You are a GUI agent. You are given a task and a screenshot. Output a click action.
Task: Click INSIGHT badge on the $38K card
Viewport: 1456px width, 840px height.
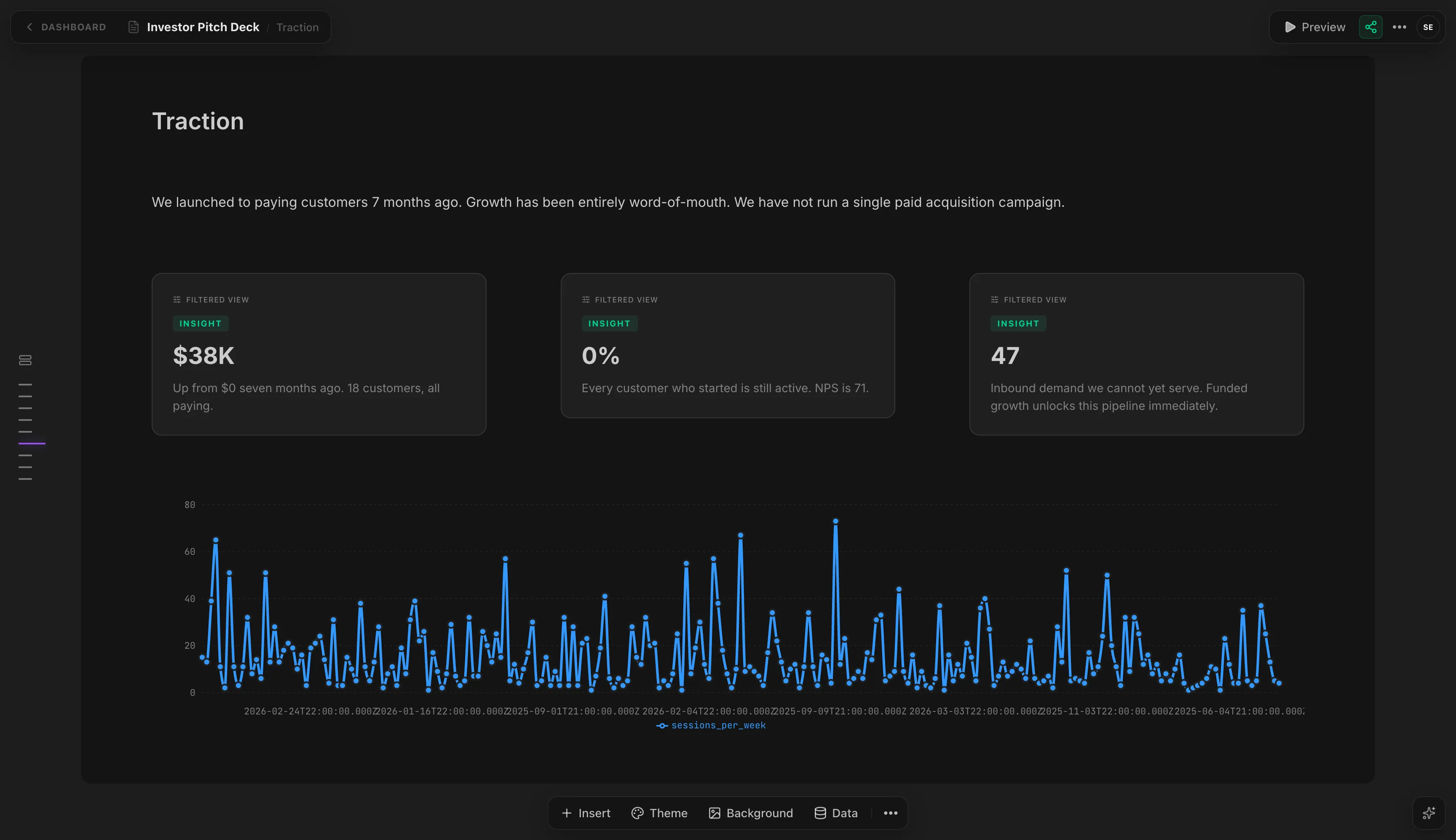(x=200, y=324)
